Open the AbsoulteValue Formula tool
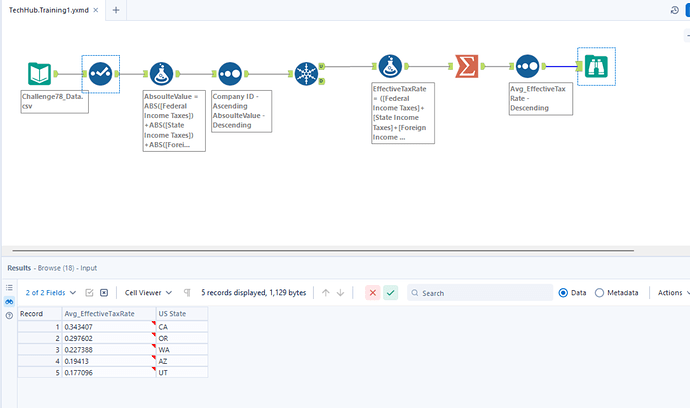 [164, 74]
